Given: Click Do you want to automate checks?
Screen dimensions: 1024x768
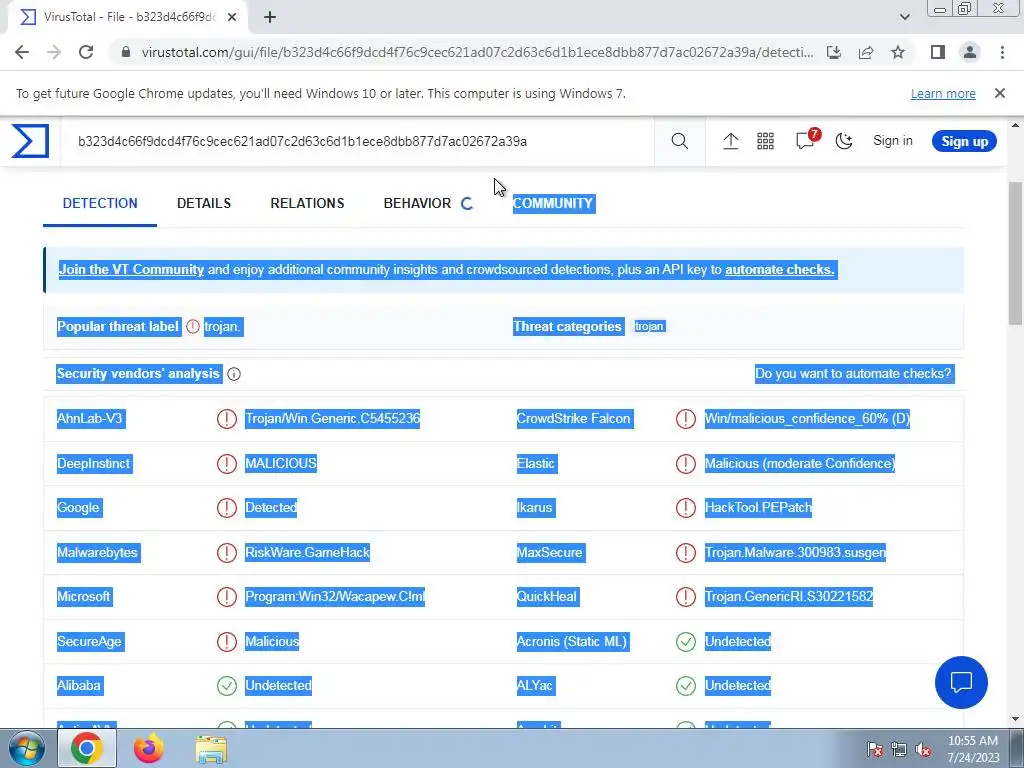Looking at the screenshot, I should tap(854, 374).
